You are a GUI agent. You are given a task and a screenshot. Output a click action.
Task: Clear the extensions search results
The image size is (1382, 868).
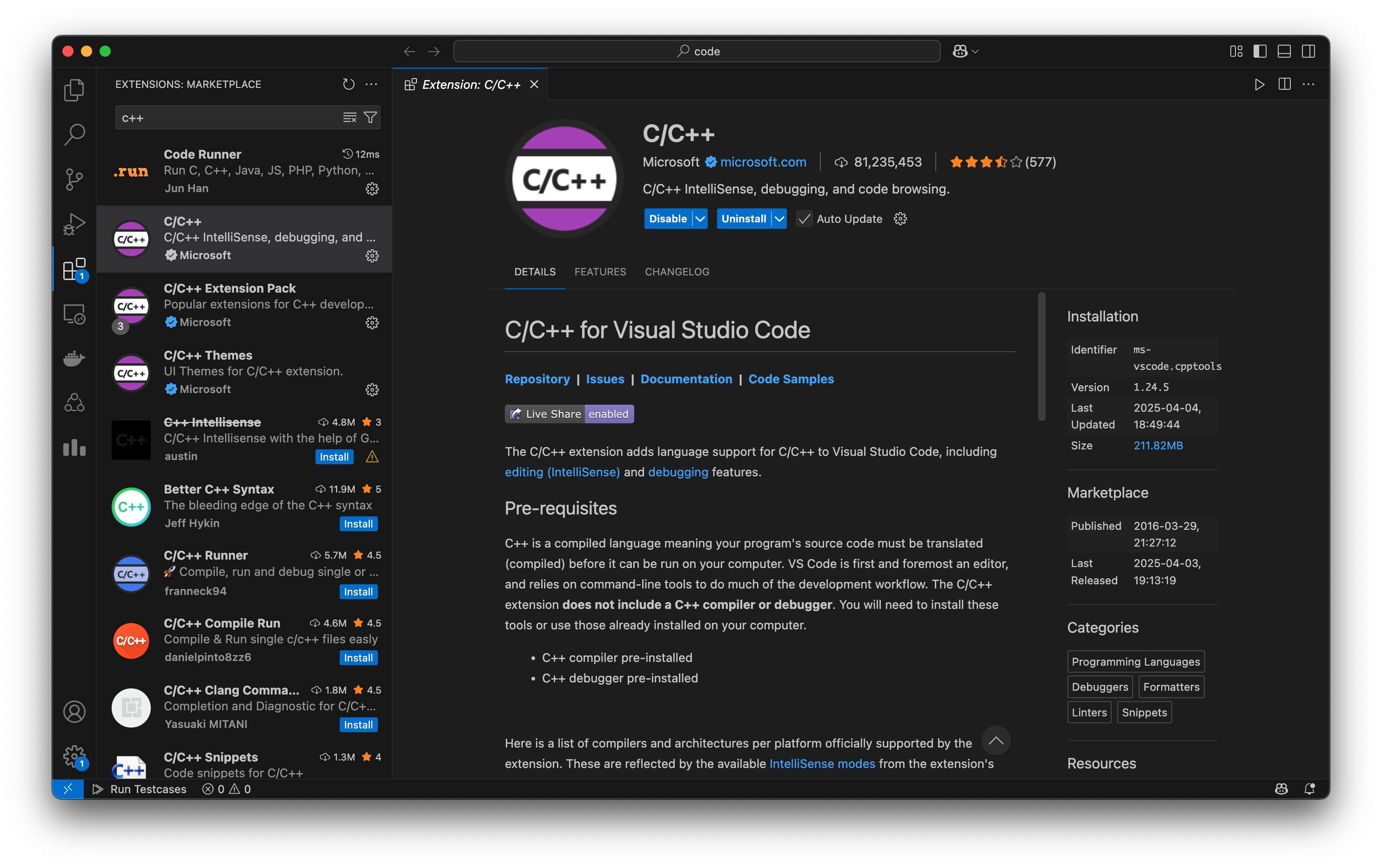[x=349, y=118]
